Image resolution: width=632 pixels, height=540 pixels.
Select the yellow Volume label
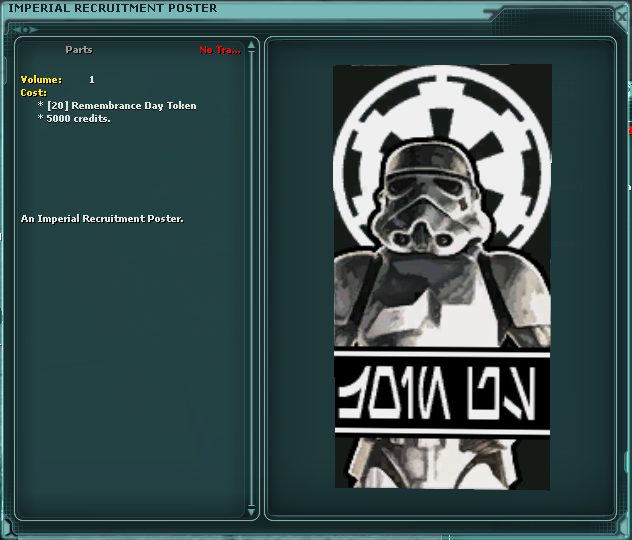click(x=41, y=79)
